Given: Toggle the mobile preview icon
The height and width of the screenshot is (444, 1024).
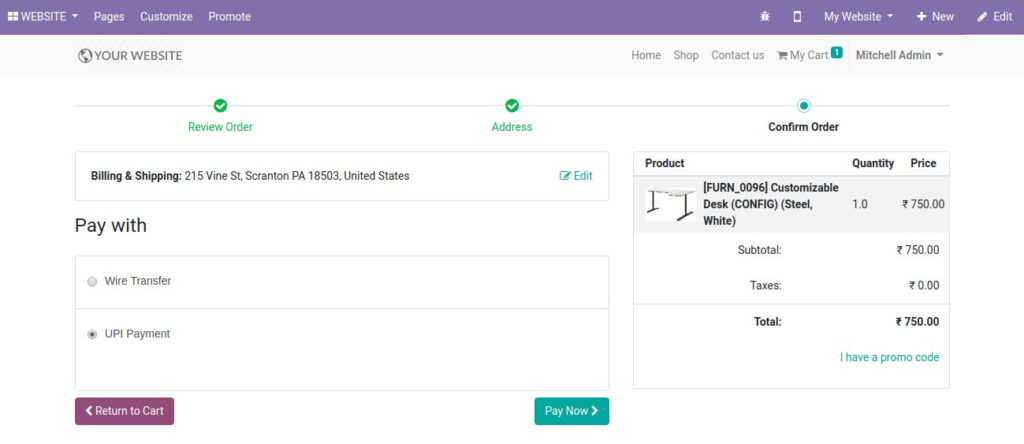Looking at the screenshot, I should click(x=797, y=17).
